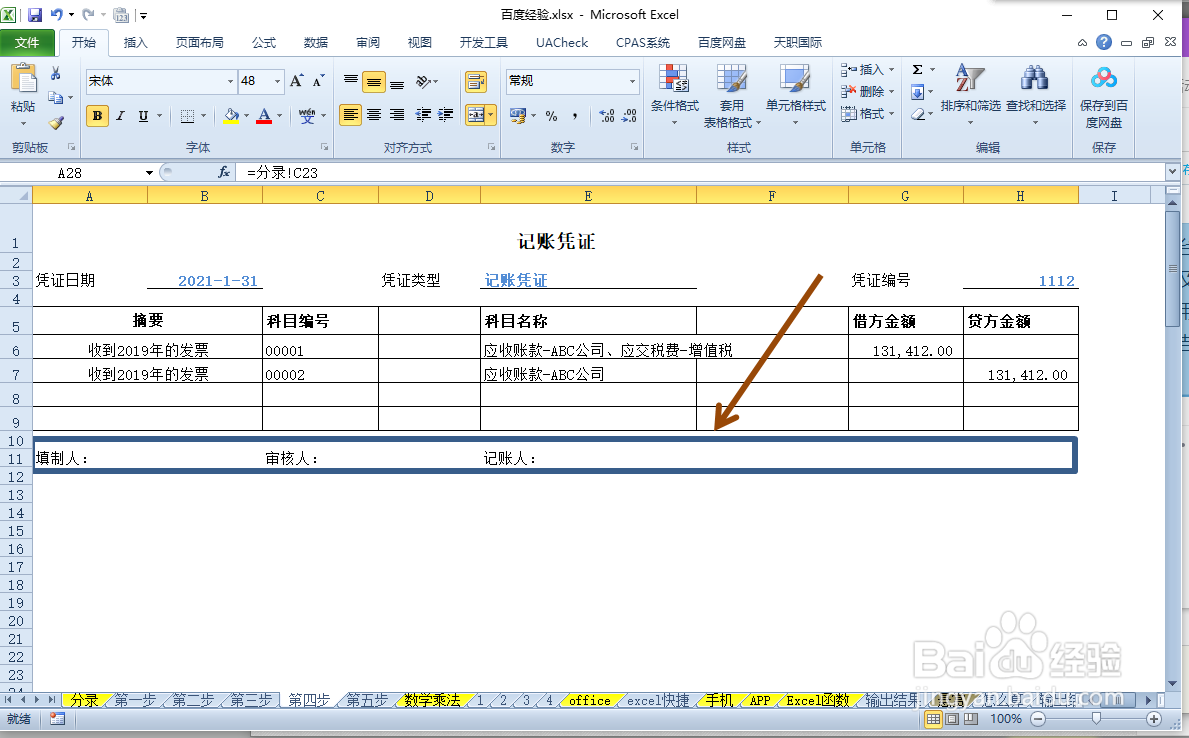Click the Normal view button in status bar
Image resolution: width=1189 pixels, height=738 pixels.
tap(933, 718)
